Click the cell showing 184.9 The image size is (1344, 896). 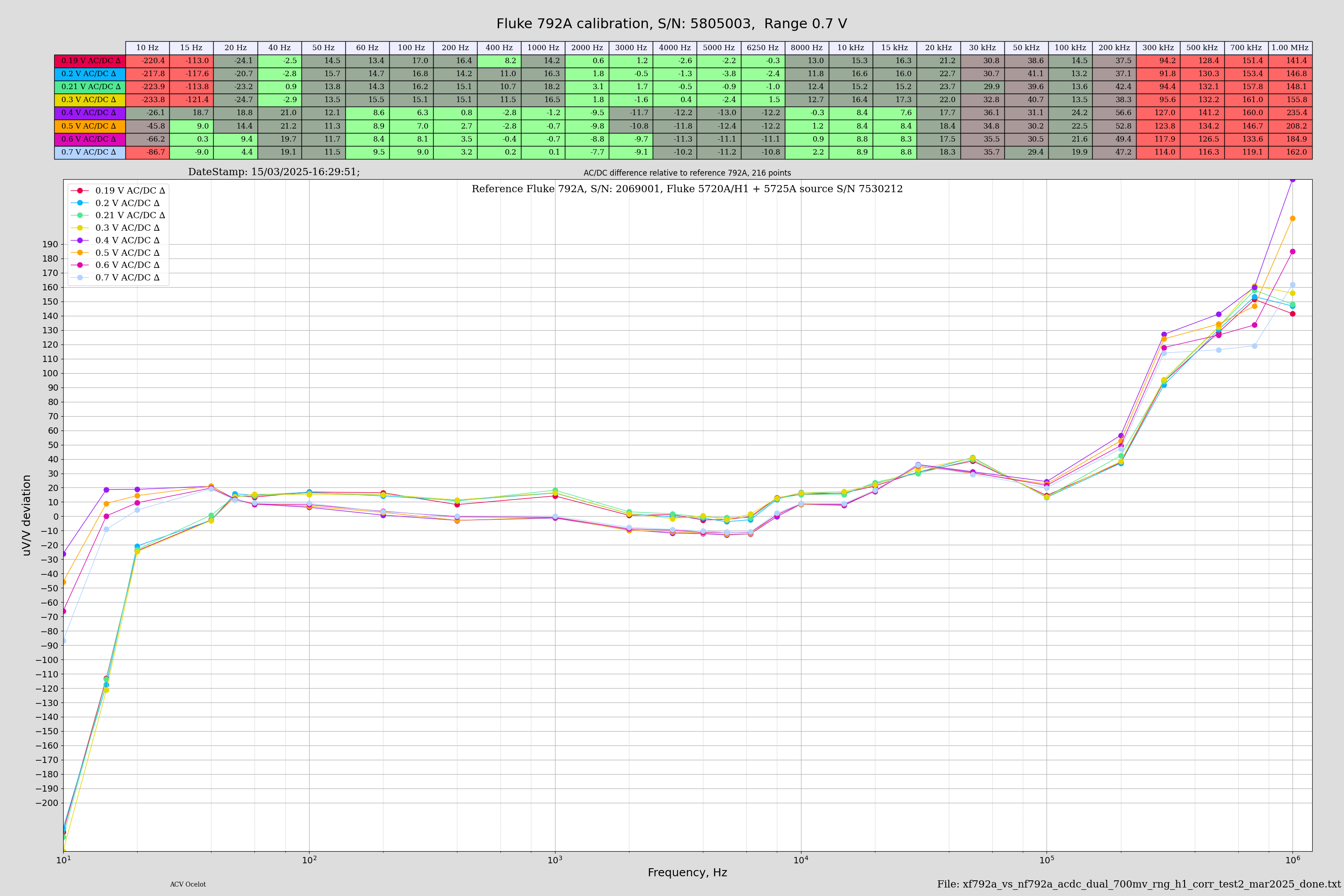[x=1290, y=139]
